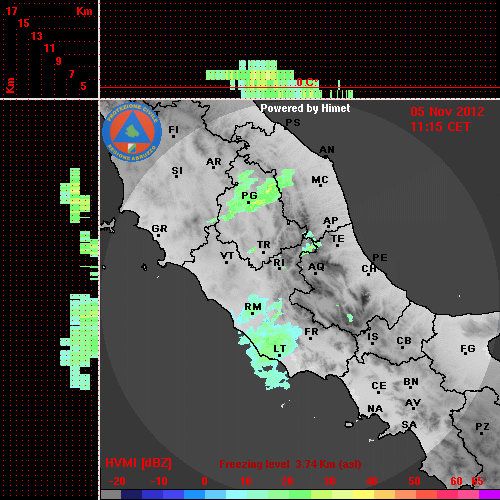Click the BN city label
The image size is (500, 500).
(x=411, y=382)
